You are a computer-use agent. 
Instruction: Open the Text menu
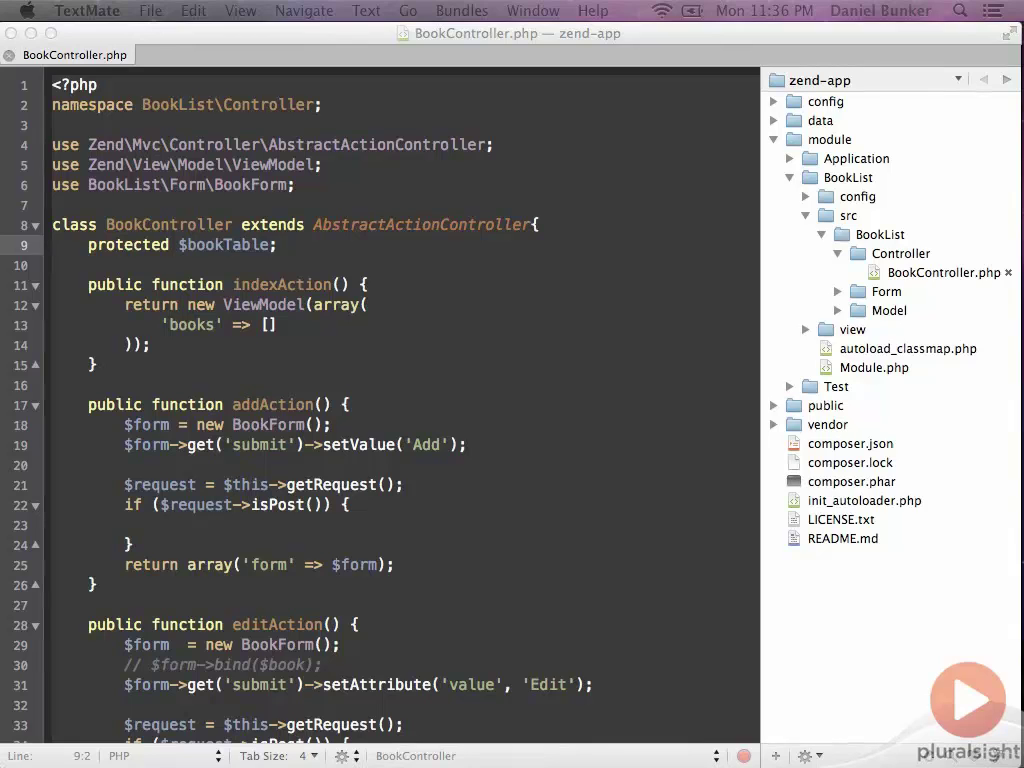[x=366, y=10]
